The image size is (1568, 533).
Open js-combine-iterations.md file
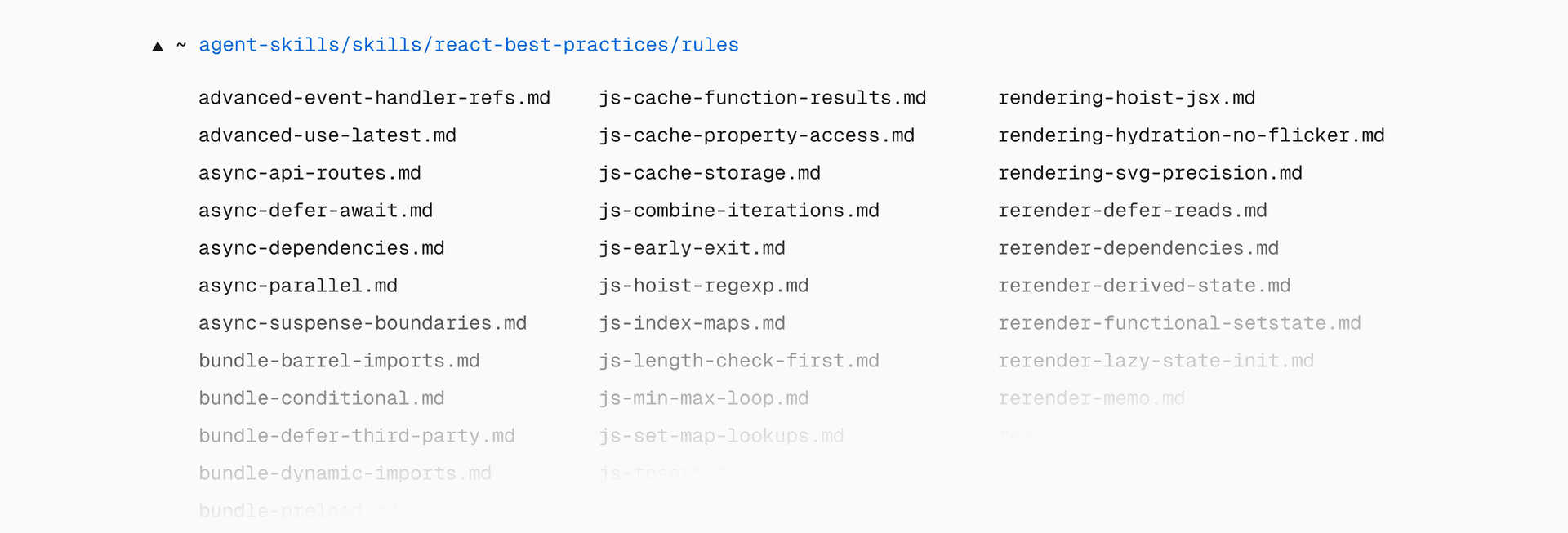(738, 211)
